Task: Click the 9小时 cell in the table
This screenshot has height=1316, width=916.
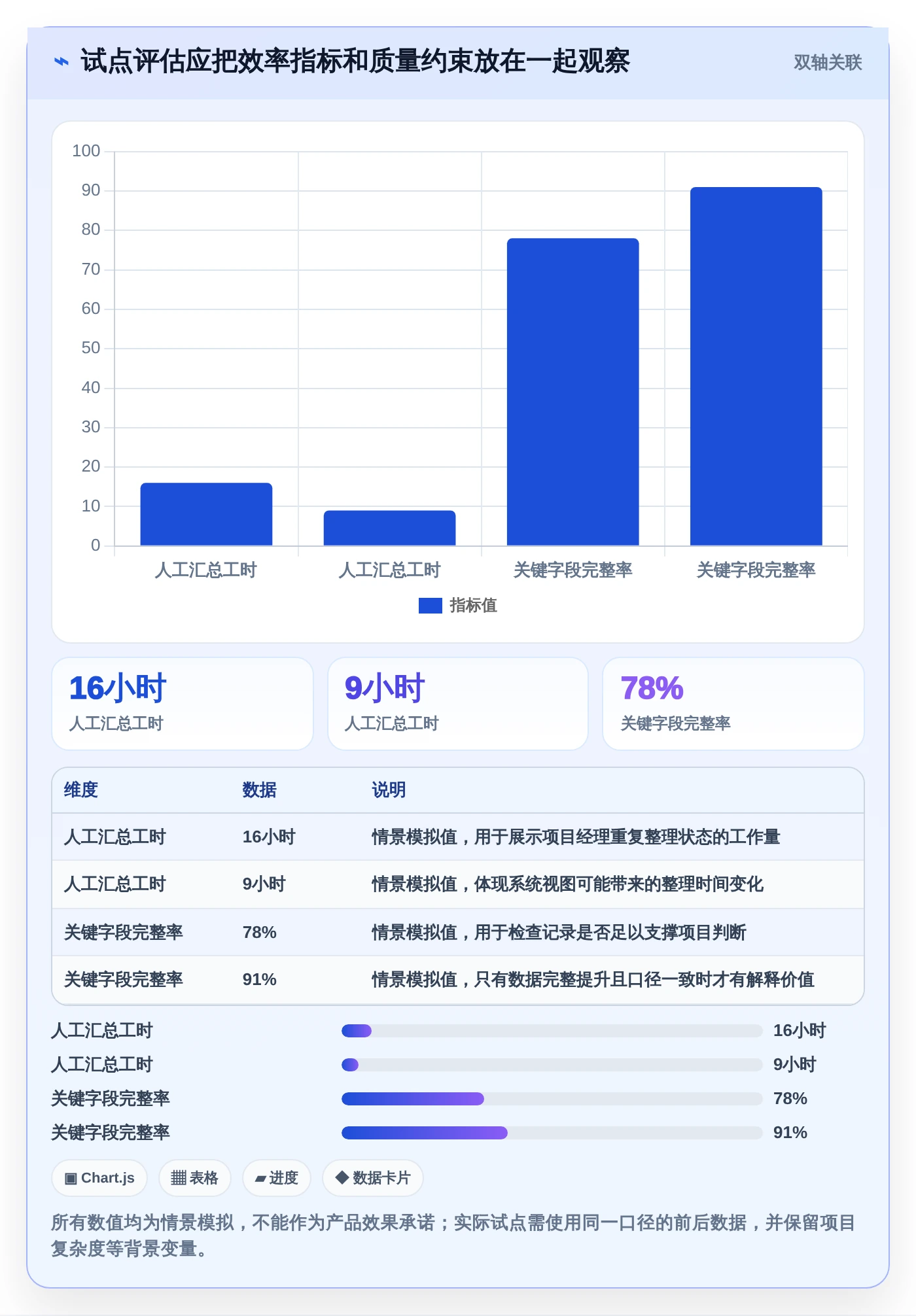Action: (x=264, y=884)
